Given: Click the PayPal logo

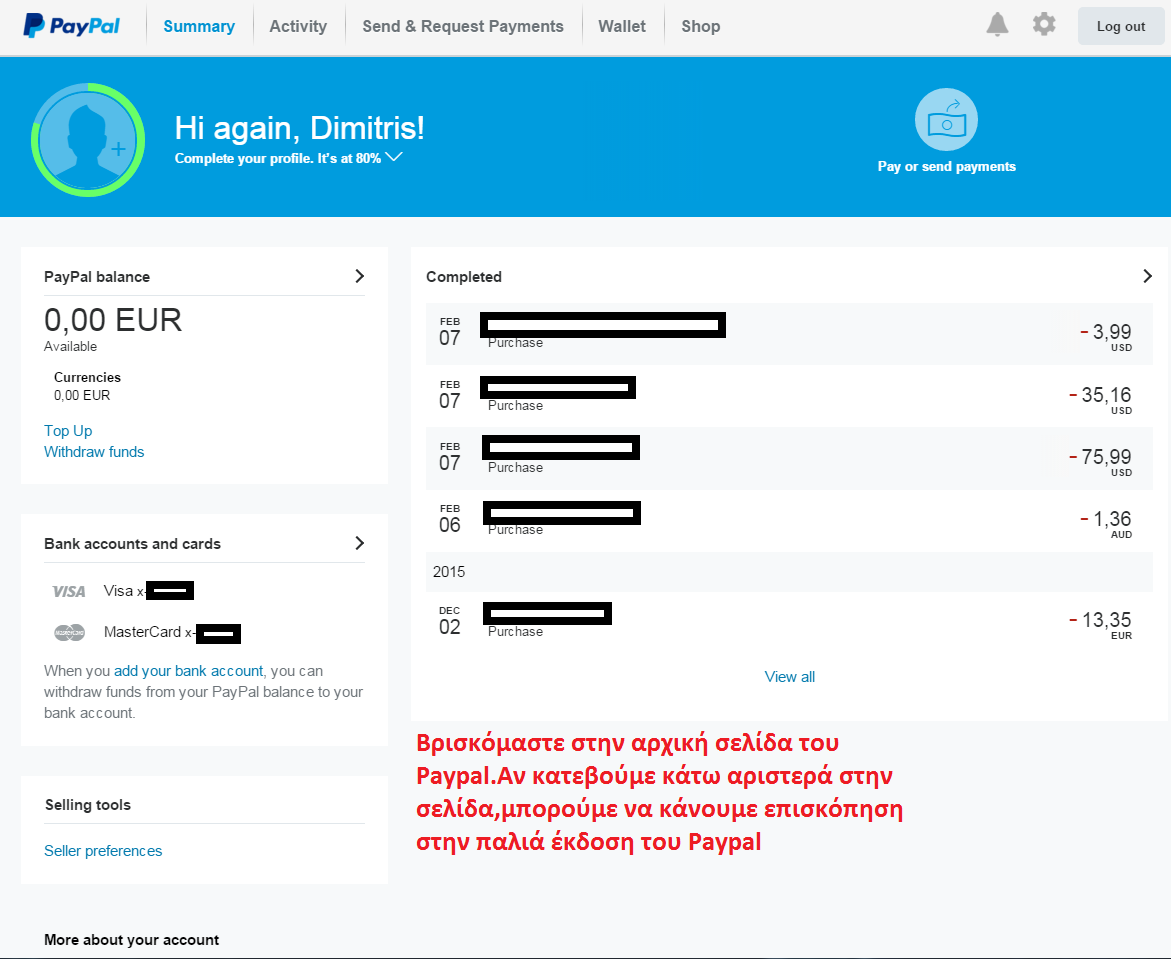Looking at the screenshot, I should point(72,26).
